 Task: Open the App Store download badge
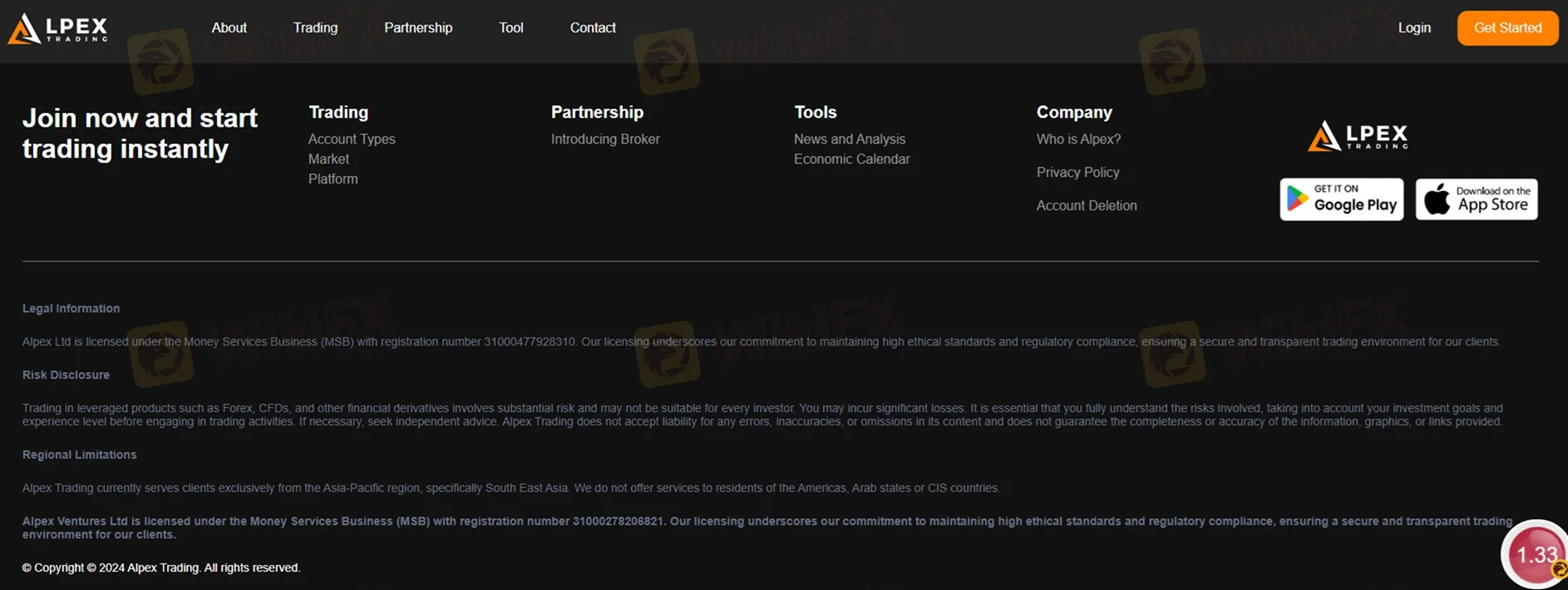pyautogui.click(x=1476, y=199)
